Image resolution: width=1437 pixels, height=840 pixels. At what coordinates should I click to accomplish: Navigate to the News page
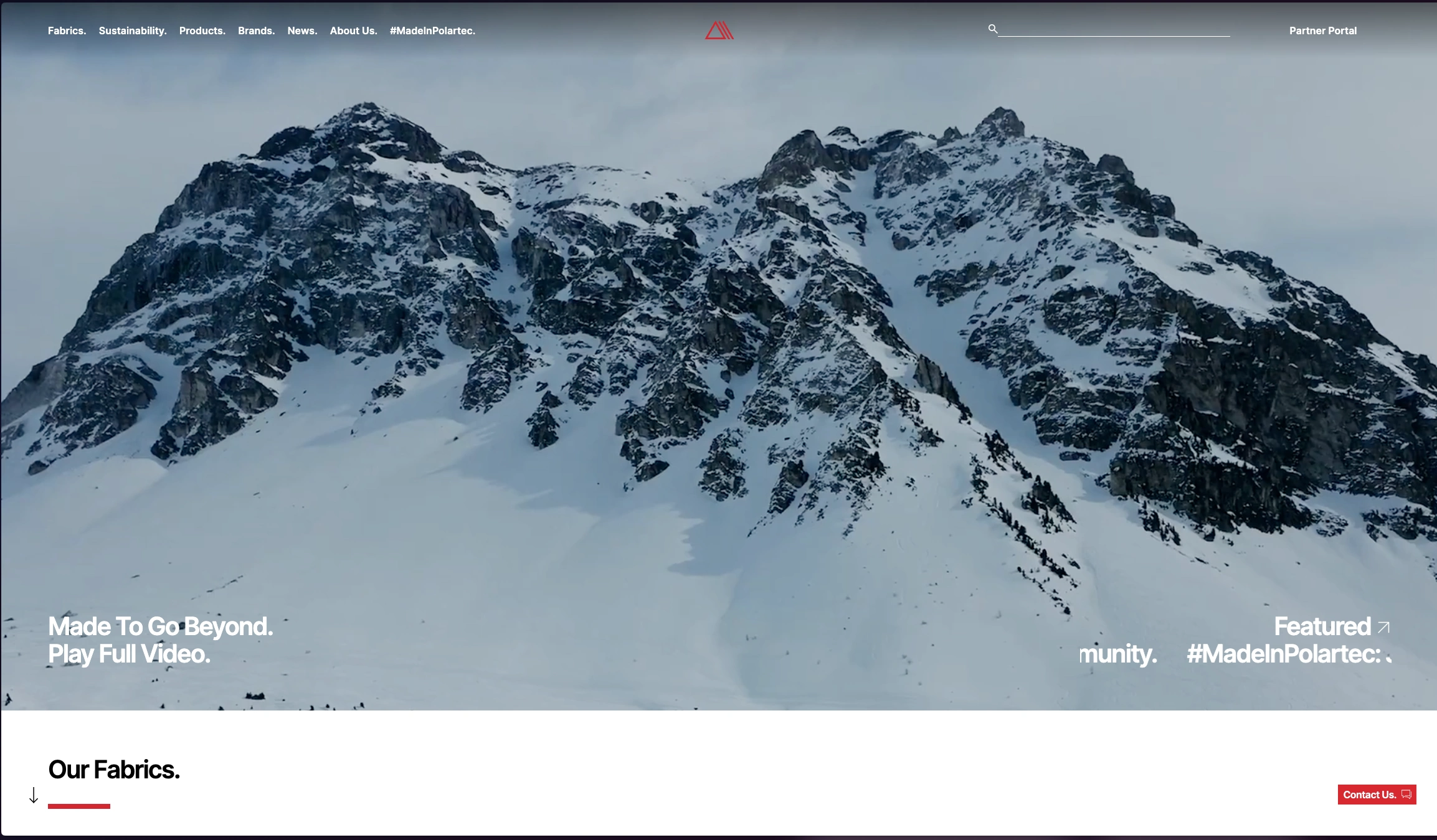302,31
